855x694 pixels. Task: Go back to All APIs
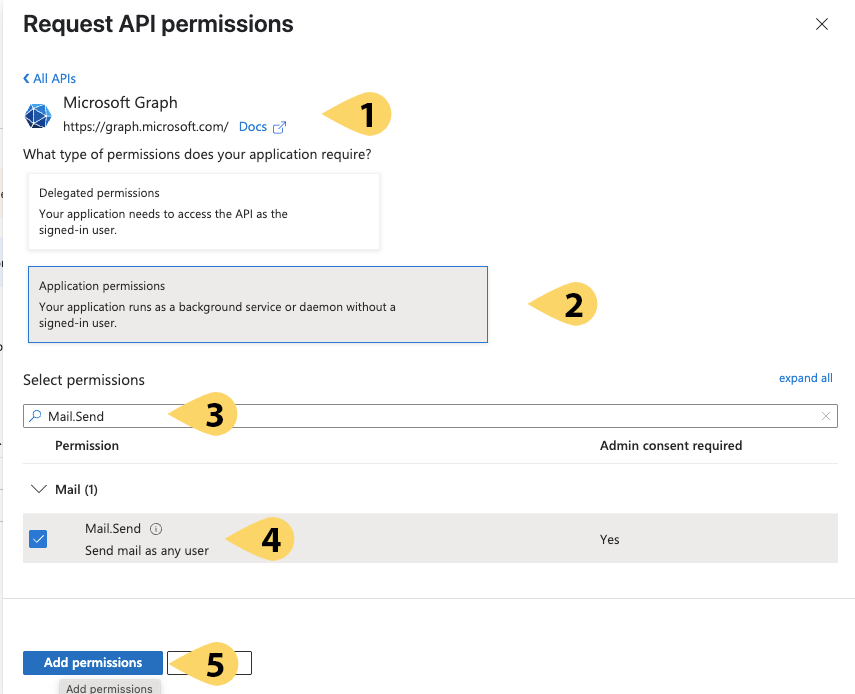49,79
